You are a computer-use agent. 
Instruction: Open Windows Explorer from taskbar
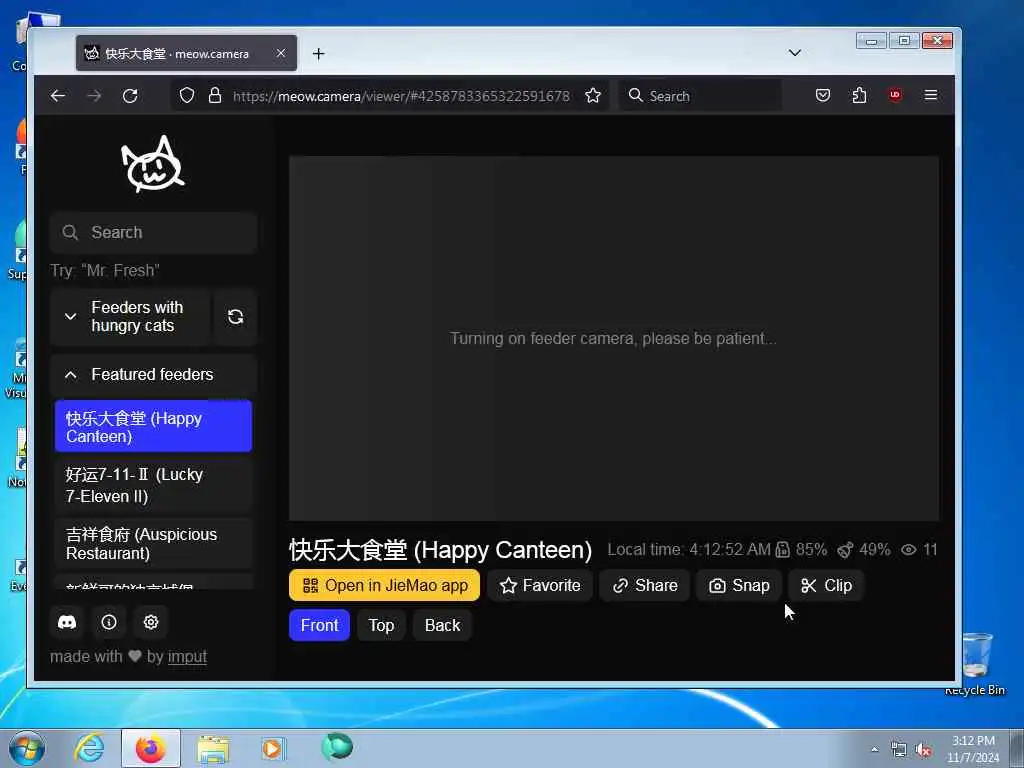point(213,749)
